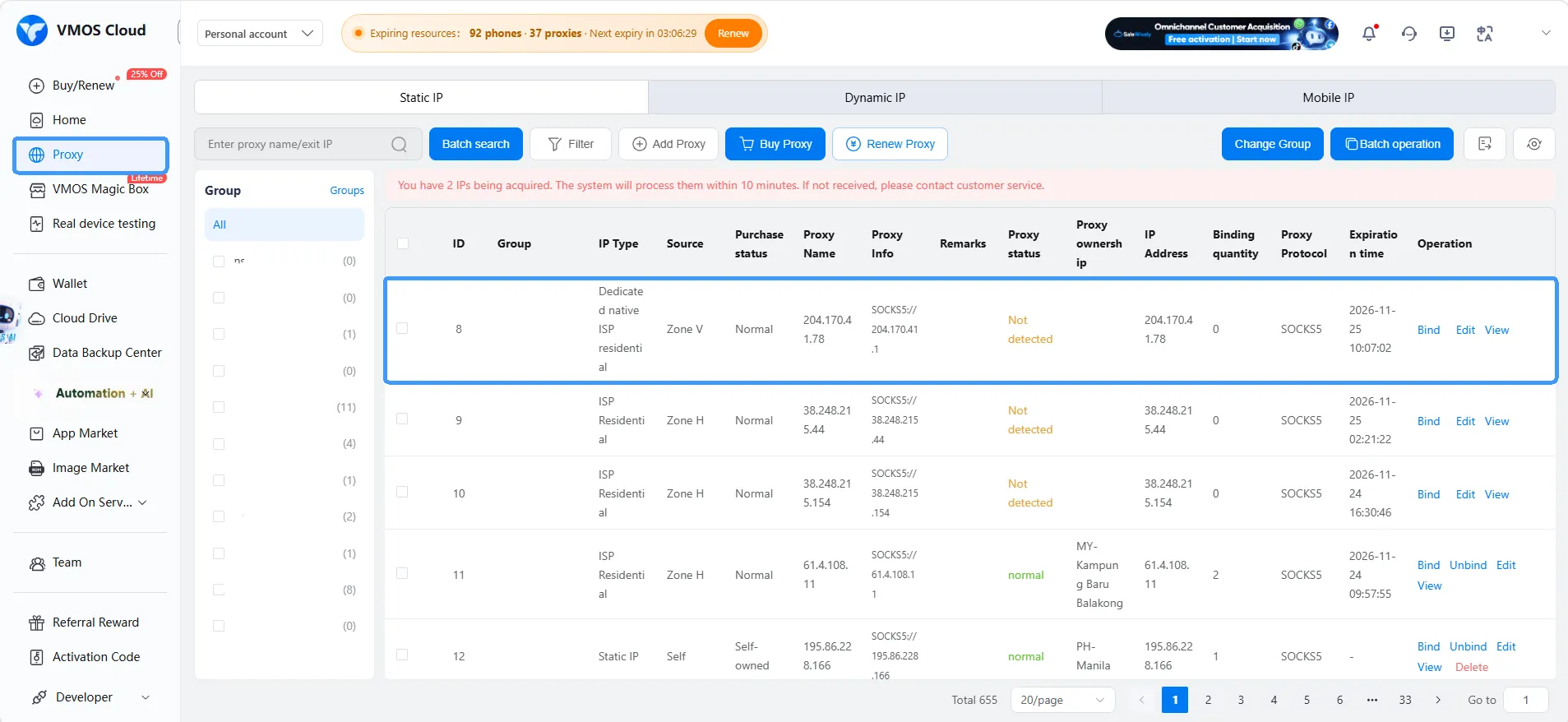
Task: Select the Static IP tab
Action: (421, 97)
